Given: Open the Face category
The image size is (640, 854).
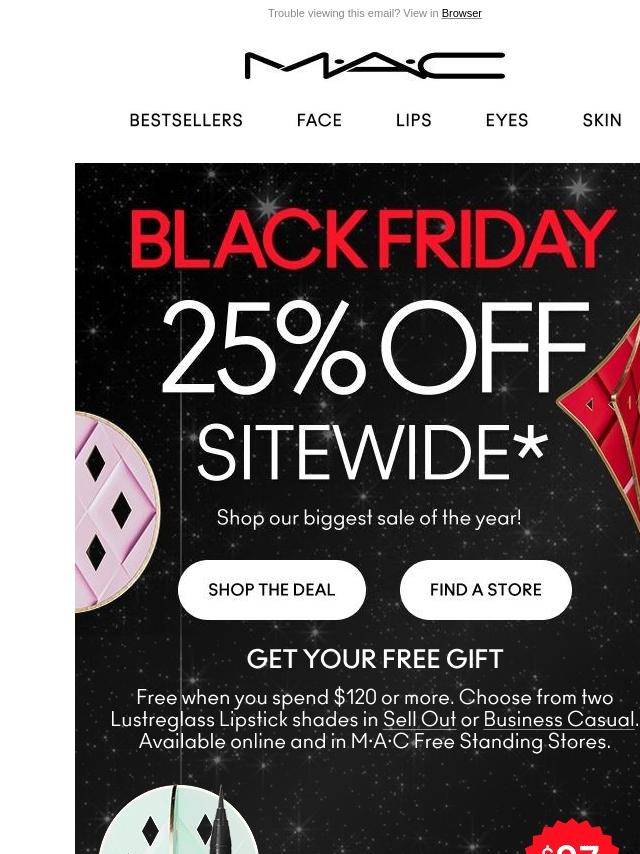Looking at the screenshot, I should (x=319, y=120).
